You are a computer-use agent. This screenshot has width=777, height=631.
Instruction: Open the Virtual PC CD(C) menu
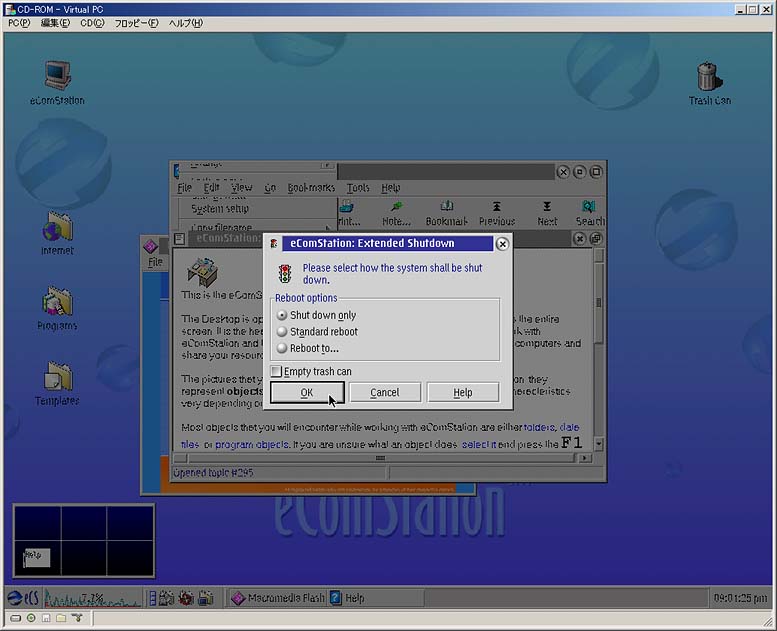click(x=92, y=23)
